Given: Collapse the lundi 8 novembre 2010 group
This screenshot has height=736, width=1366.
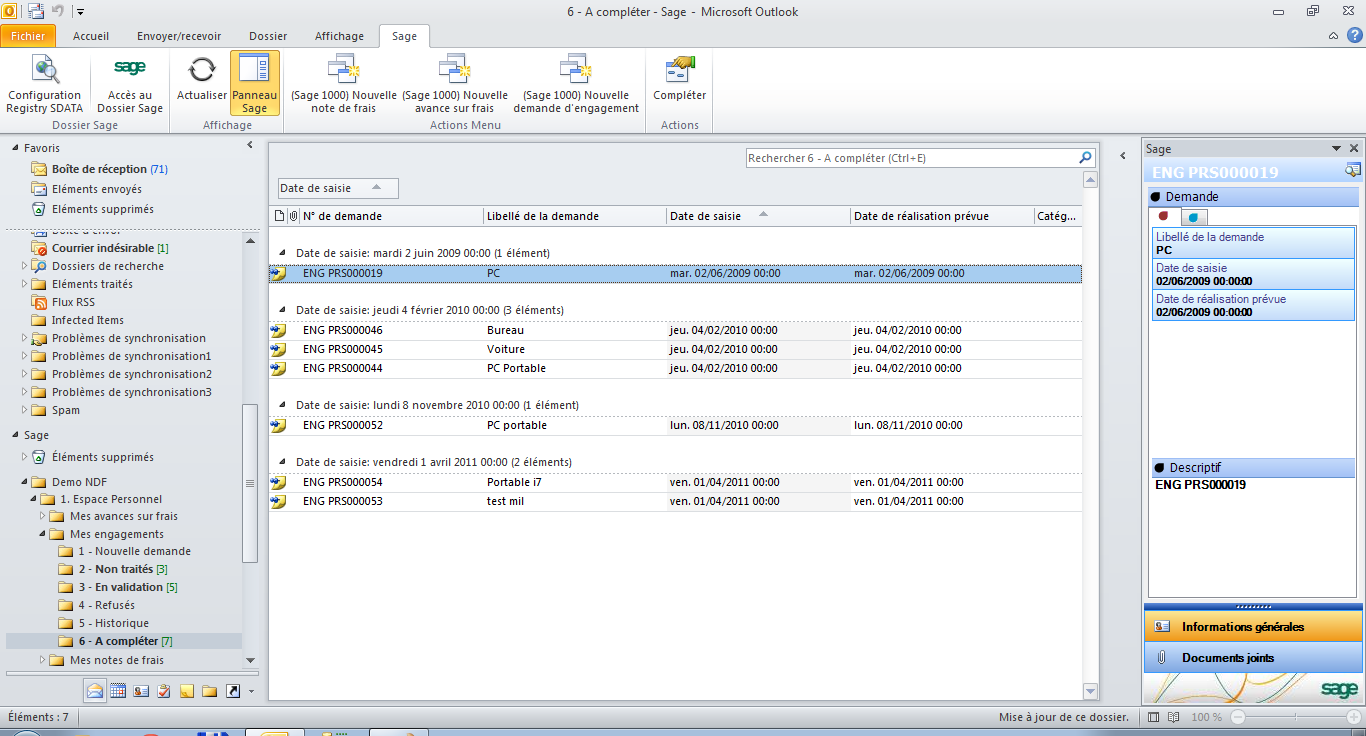Looking at the screenshot, I should coord(281,405).
